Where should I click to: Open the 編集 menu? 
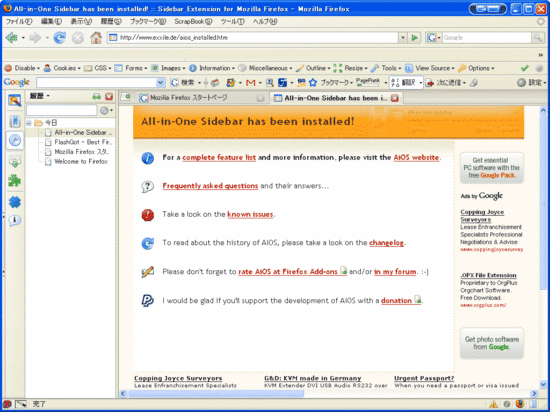coord(51,21)
